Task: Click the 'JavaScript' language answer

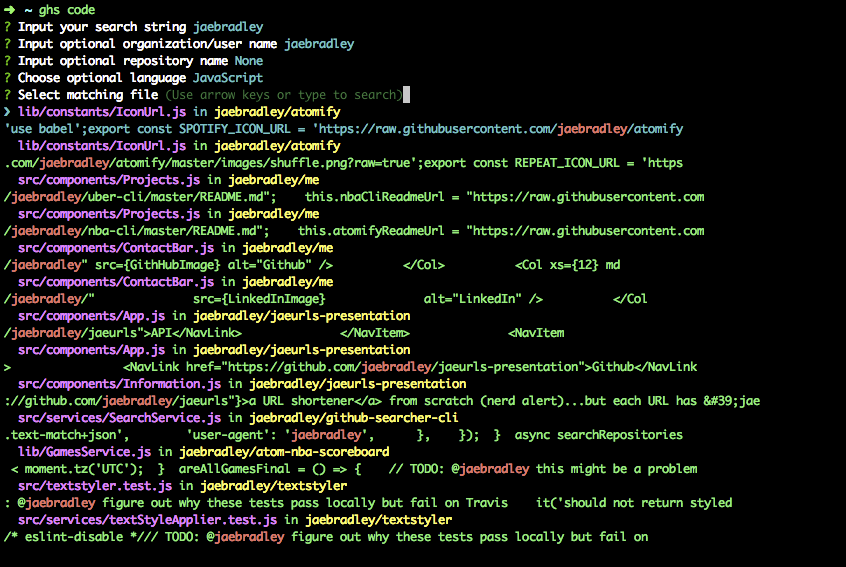Action: coord(228,78)
